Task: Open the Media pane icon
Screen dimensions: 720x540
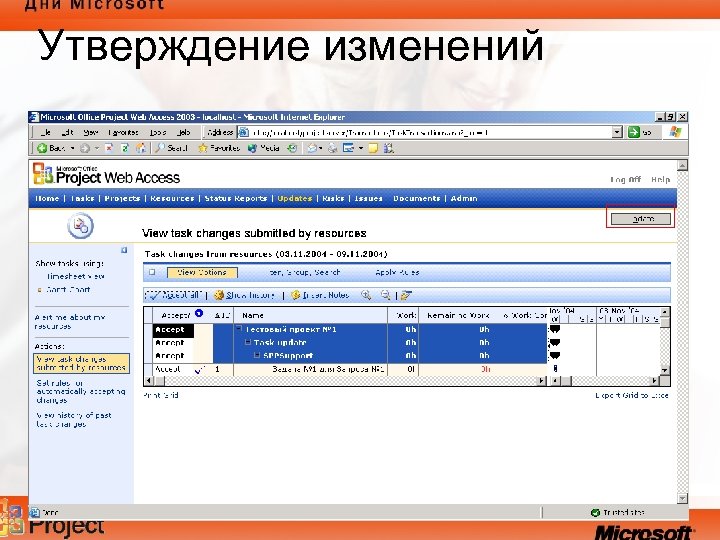Action: point(252,148)
